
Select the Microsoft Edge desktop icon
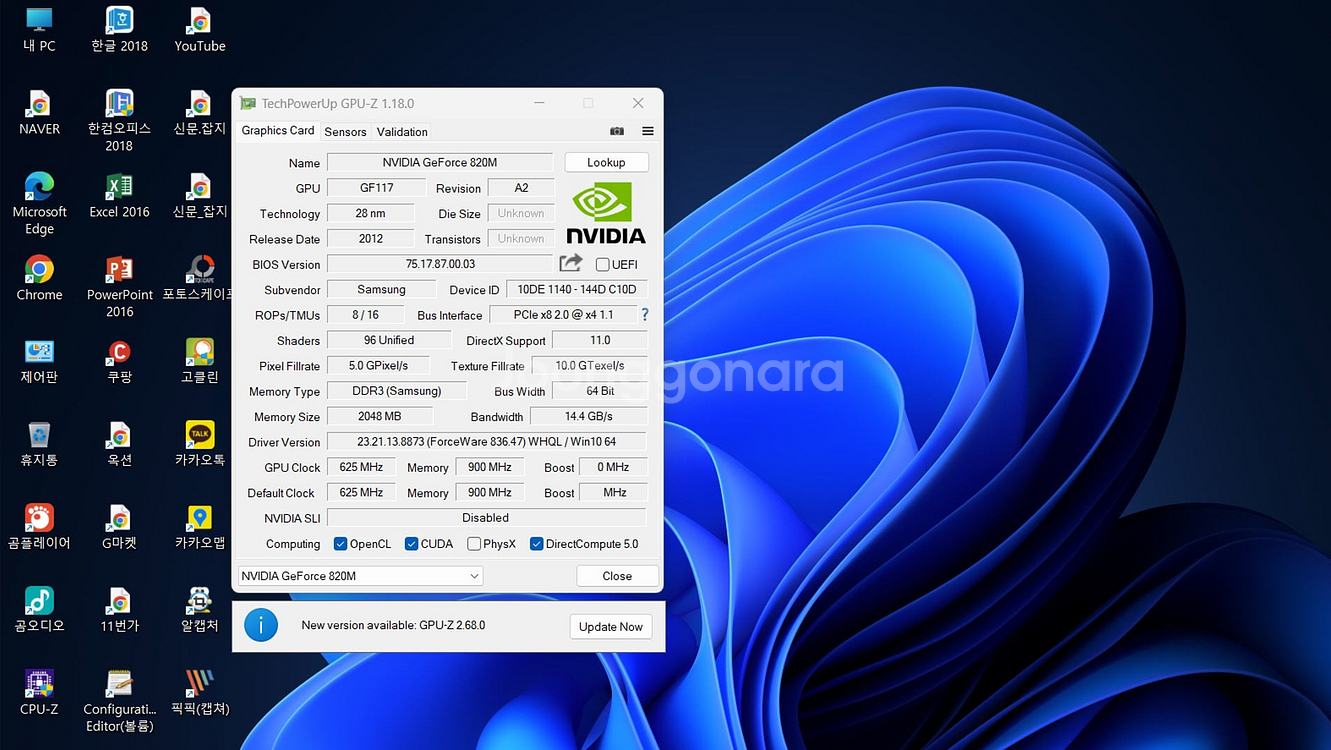coord(39,187)
